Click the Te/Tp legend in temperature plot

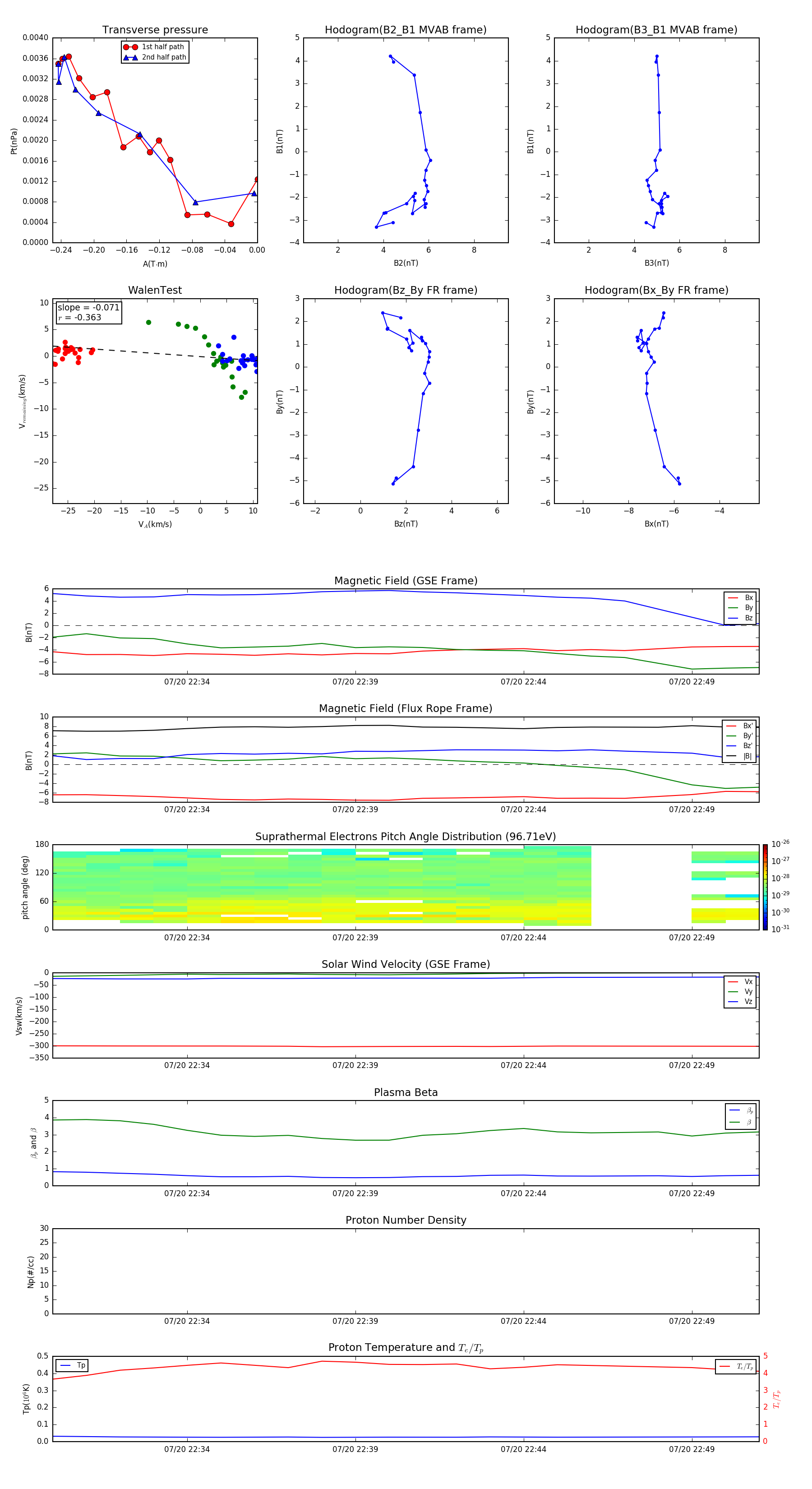(736, 1366)
